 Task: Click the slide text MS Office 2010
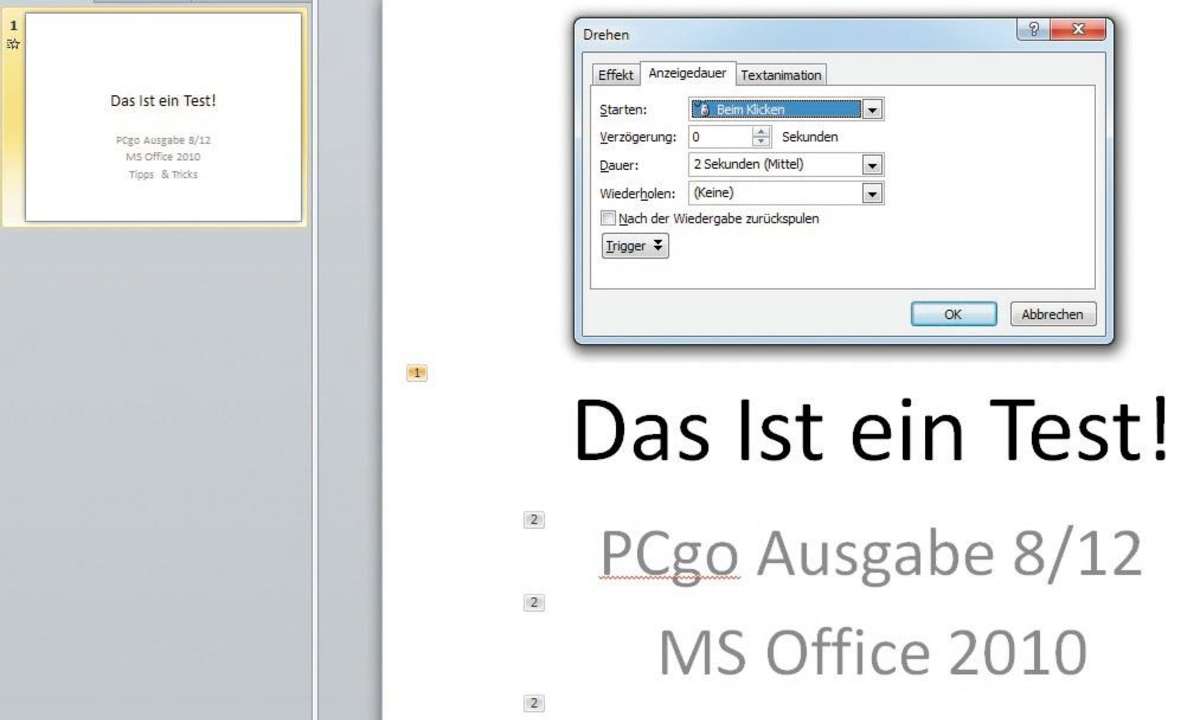pyautogui.click(x=872, y=651)
